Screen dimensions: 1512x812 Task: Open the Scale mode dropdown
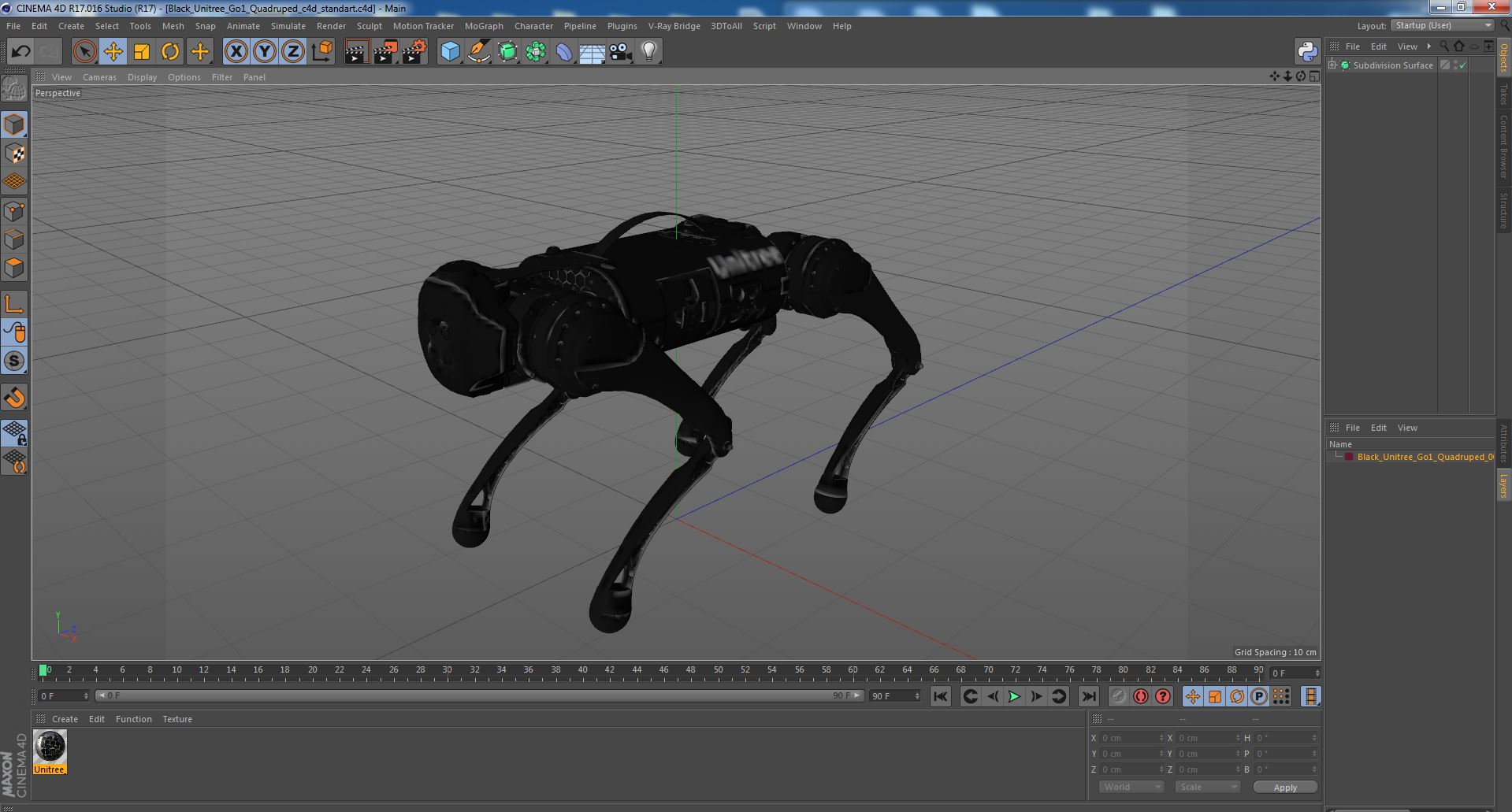1207,787
